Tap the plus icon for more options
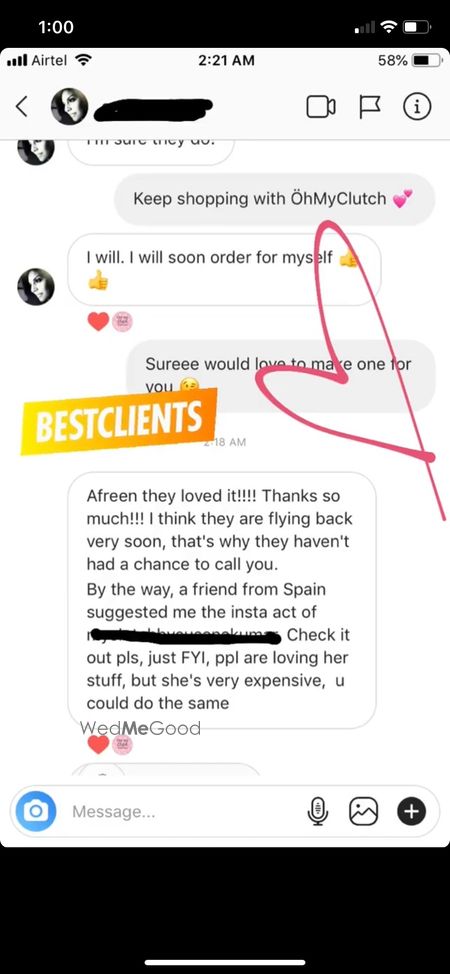The width and height of the screenshot is (450, 974). [411, 811]
